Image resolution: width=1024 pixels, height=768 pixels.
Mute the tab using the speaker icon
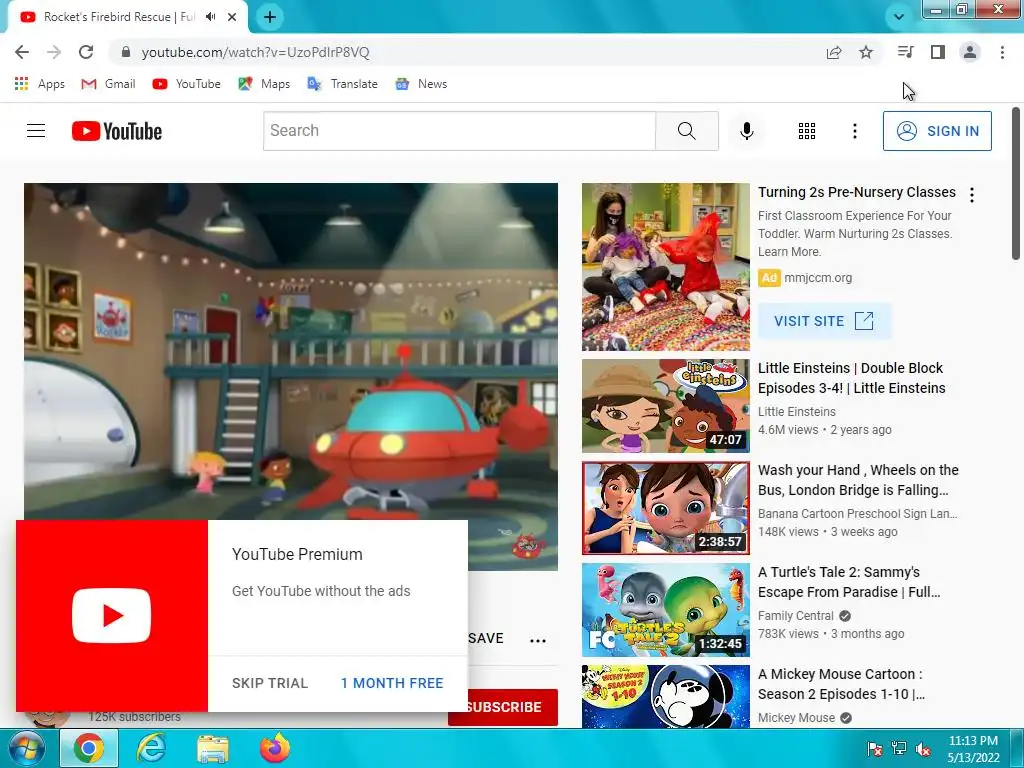(210, 17)
